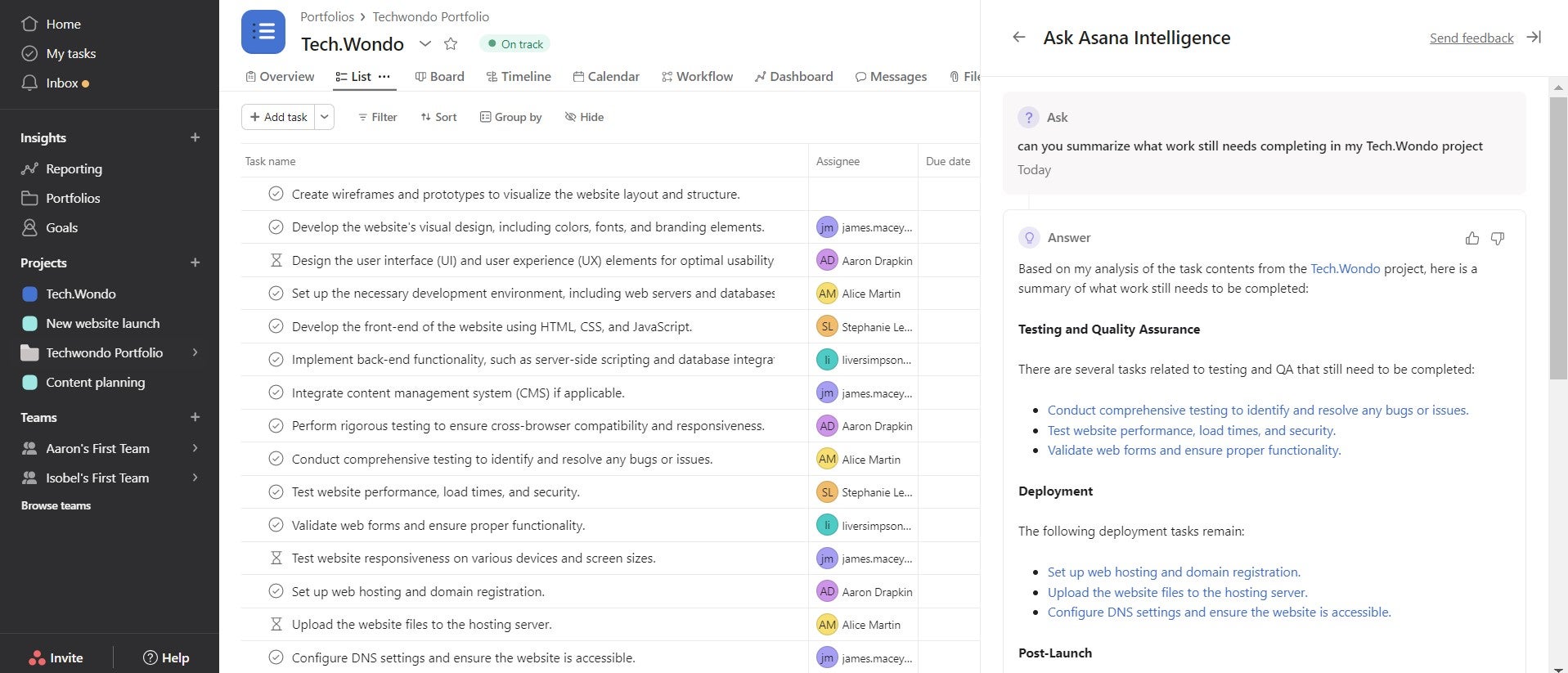Screen dimensions: 1568x673
Task: Click the Tech.Wondo project list icon
Action: pos(263,32)
